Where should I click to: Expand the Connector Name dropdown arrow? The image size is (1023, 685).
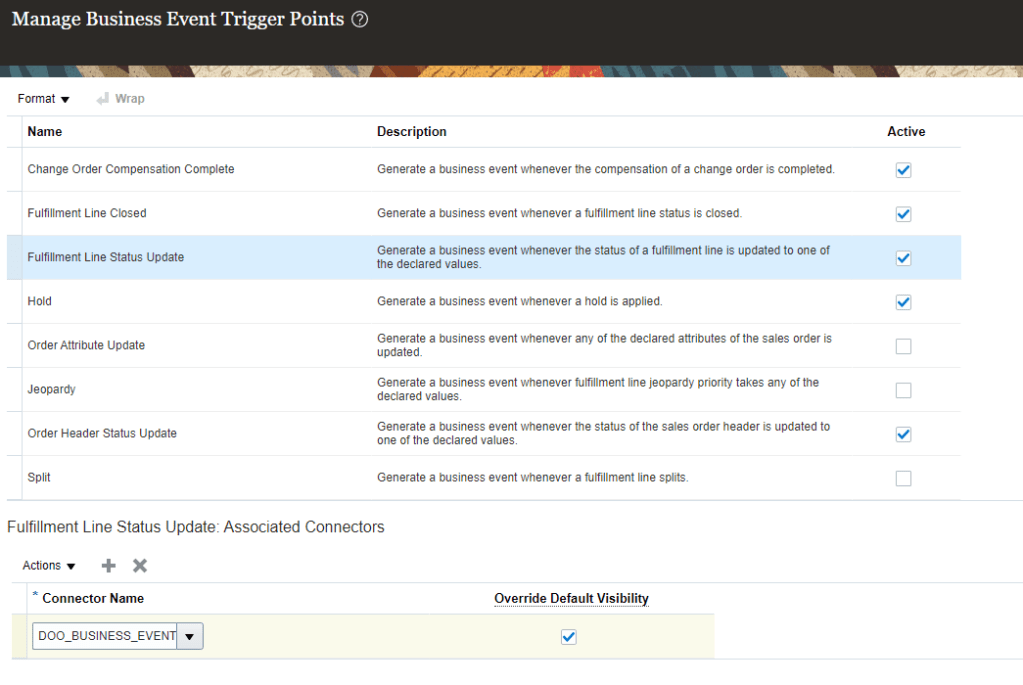click(190, 637)
